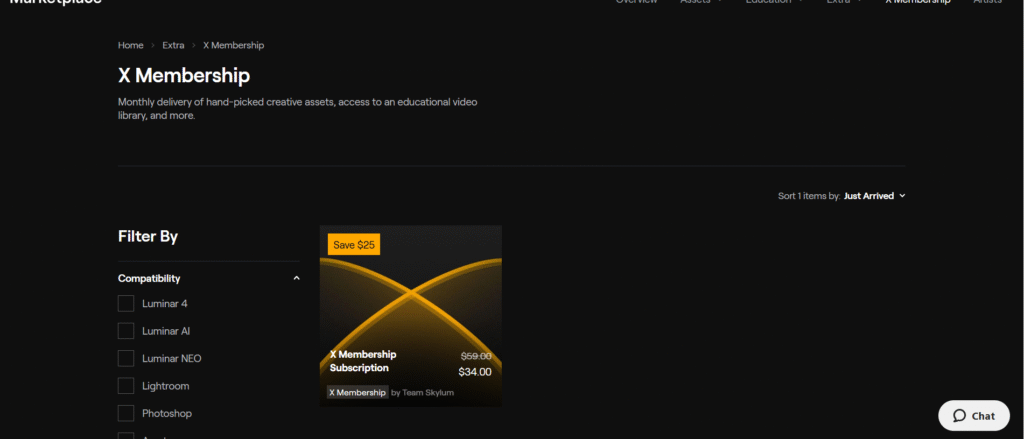
Task: Open the Team Skylum author link
Action: (428, 393)
